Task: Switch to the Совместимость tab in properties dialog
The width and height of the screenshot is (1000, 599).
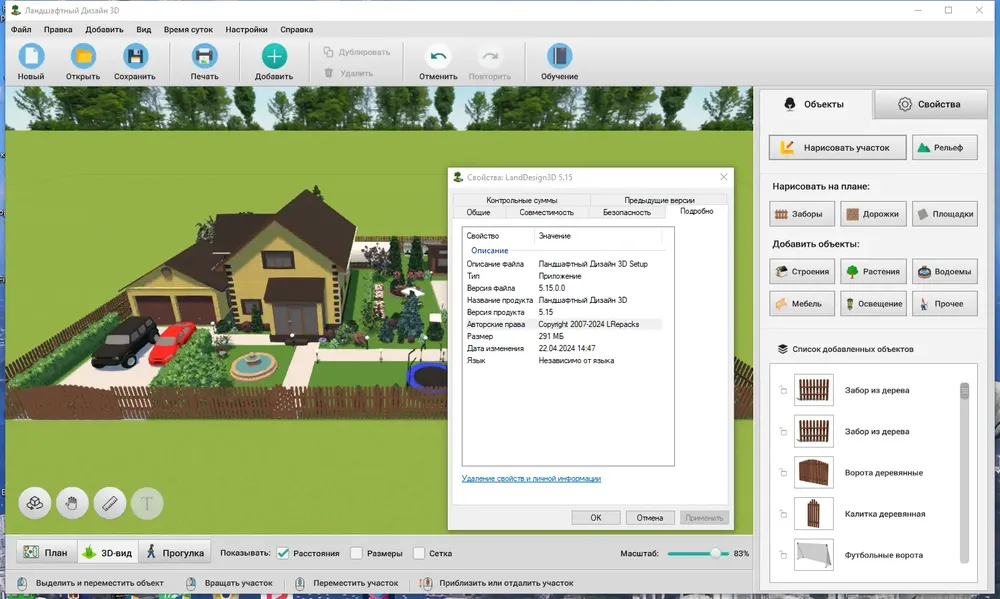Action: (x=547, y=212)
